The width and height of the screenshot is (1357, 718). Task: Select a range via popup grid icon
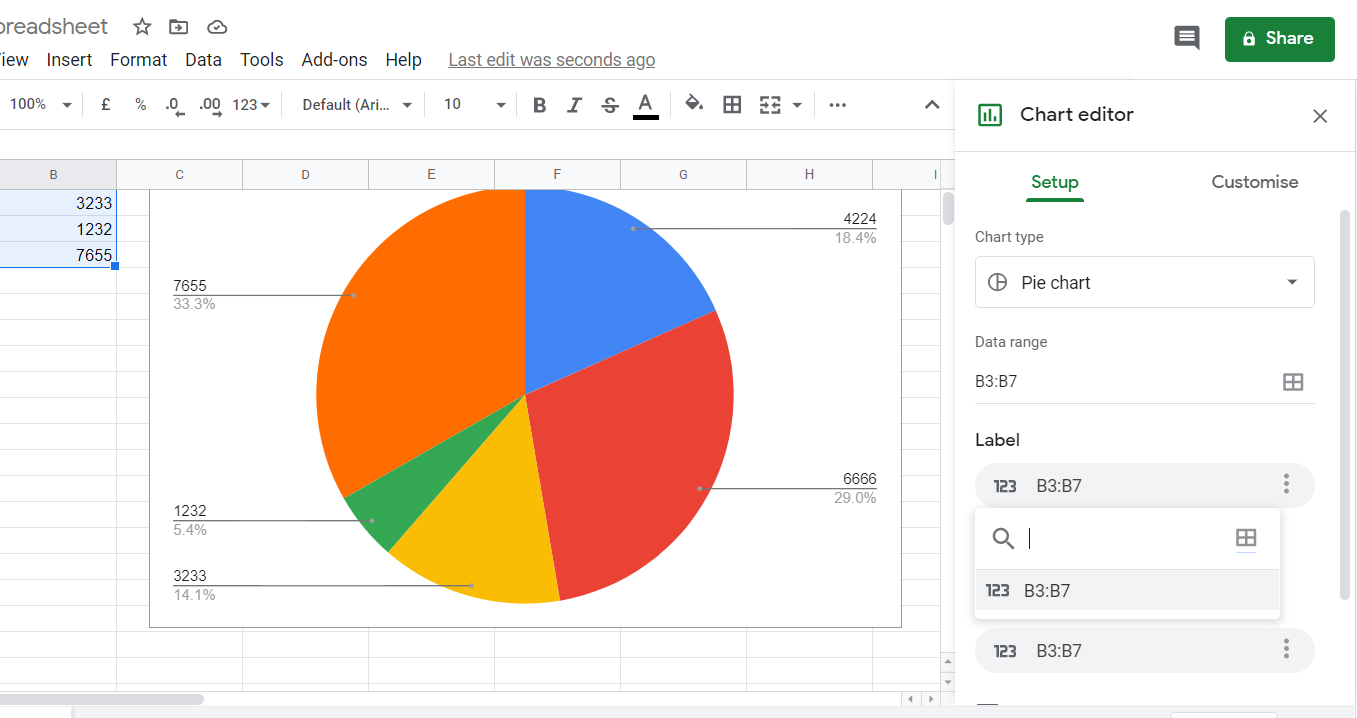pos(1246,538)
